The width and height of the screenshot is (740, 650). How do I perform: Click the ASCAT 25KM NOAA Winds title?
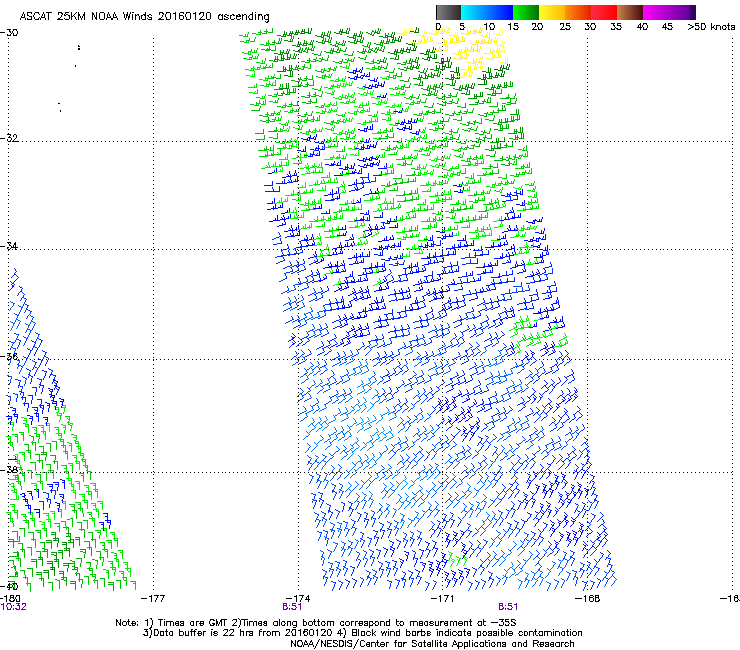pyautogui.click(x=144, y=17)
